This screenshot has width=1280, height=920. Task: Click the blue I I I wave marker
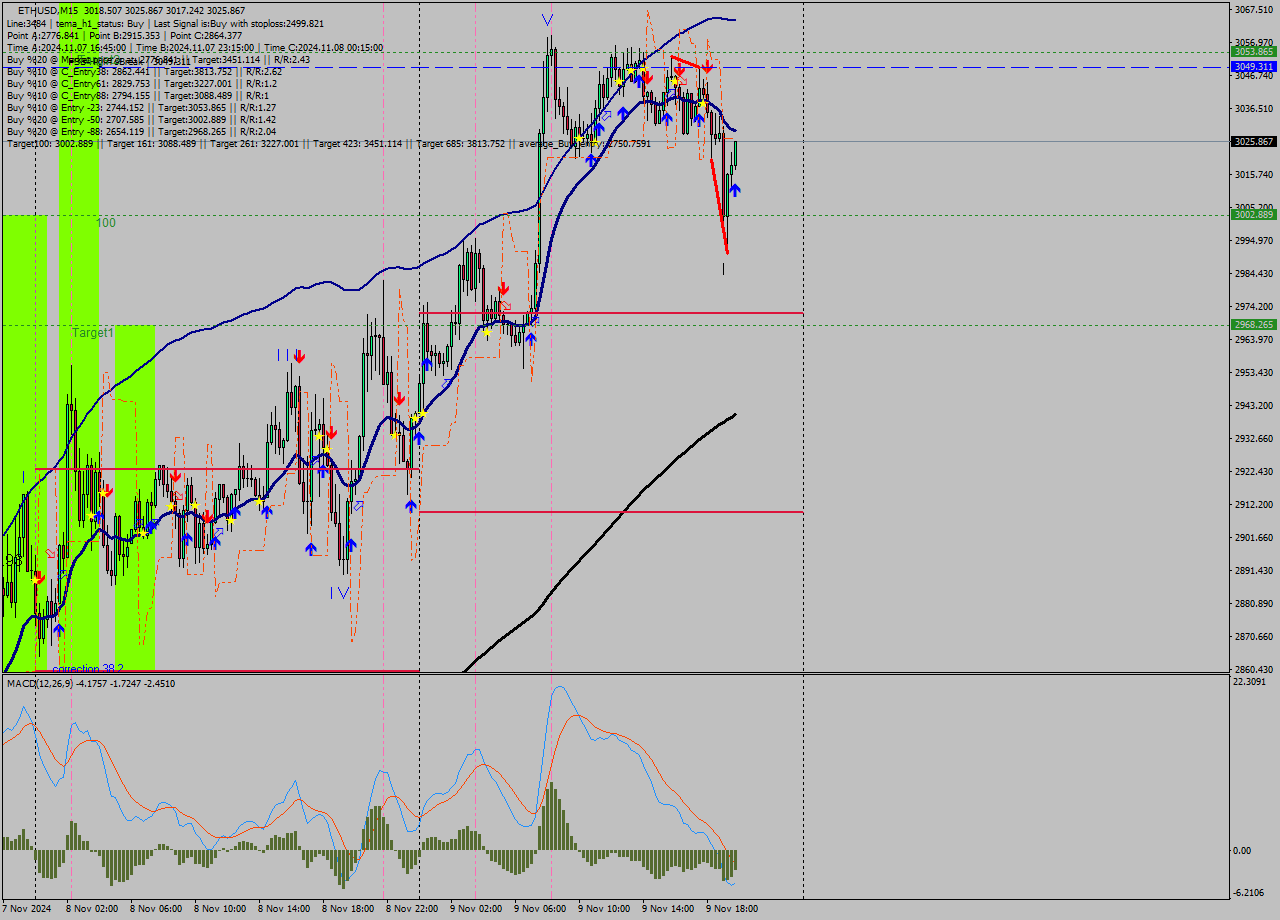289,355
